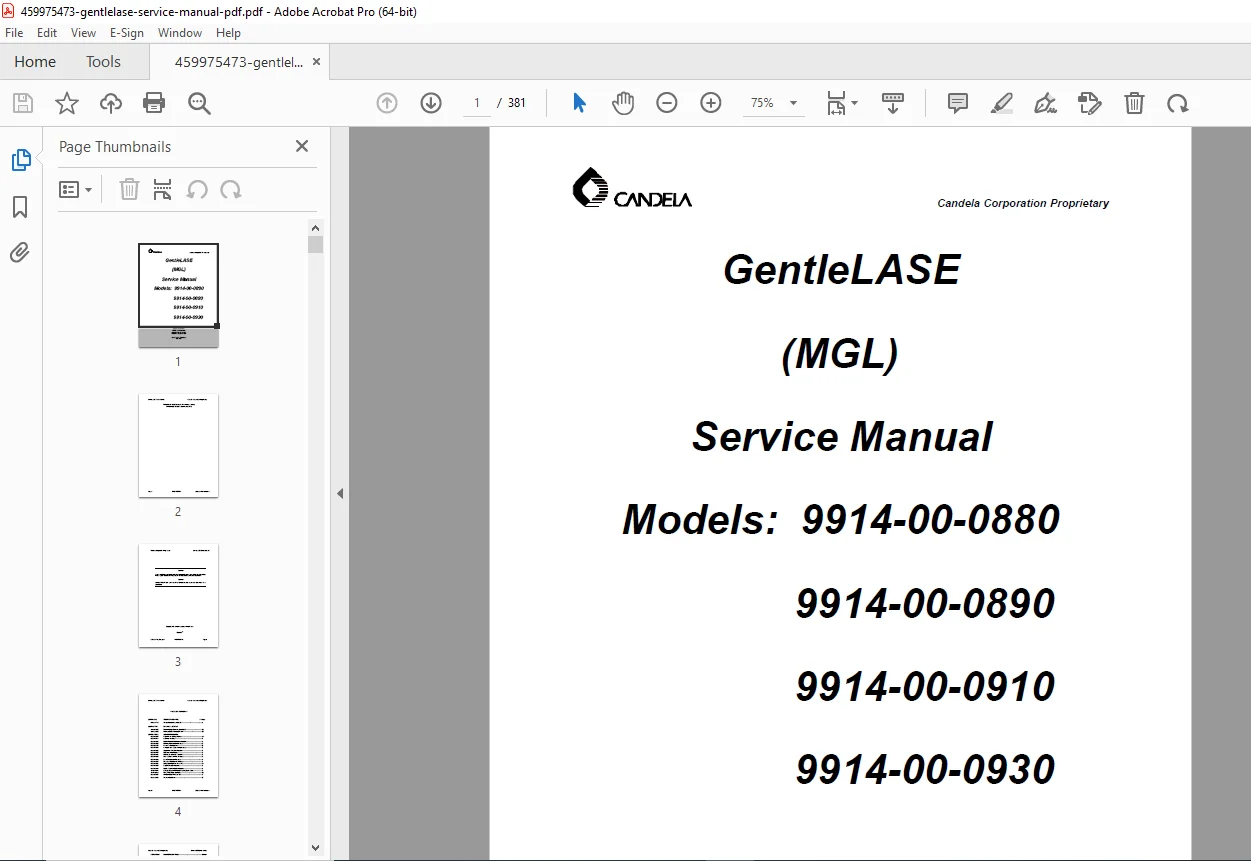Select page 2 thumbnail
1251x861 pixels.
coord(178,445)
